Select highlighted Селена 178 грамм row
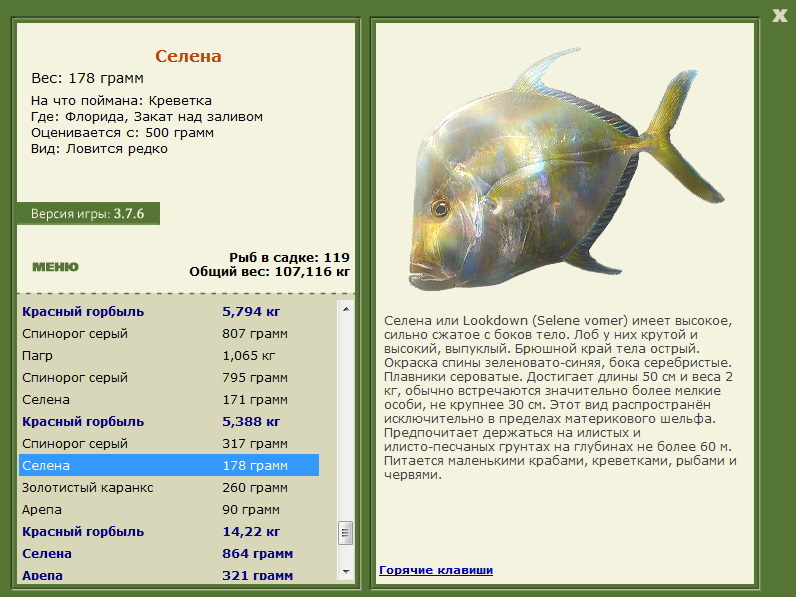This screenshot has height=597, width=796. (169, 466)
